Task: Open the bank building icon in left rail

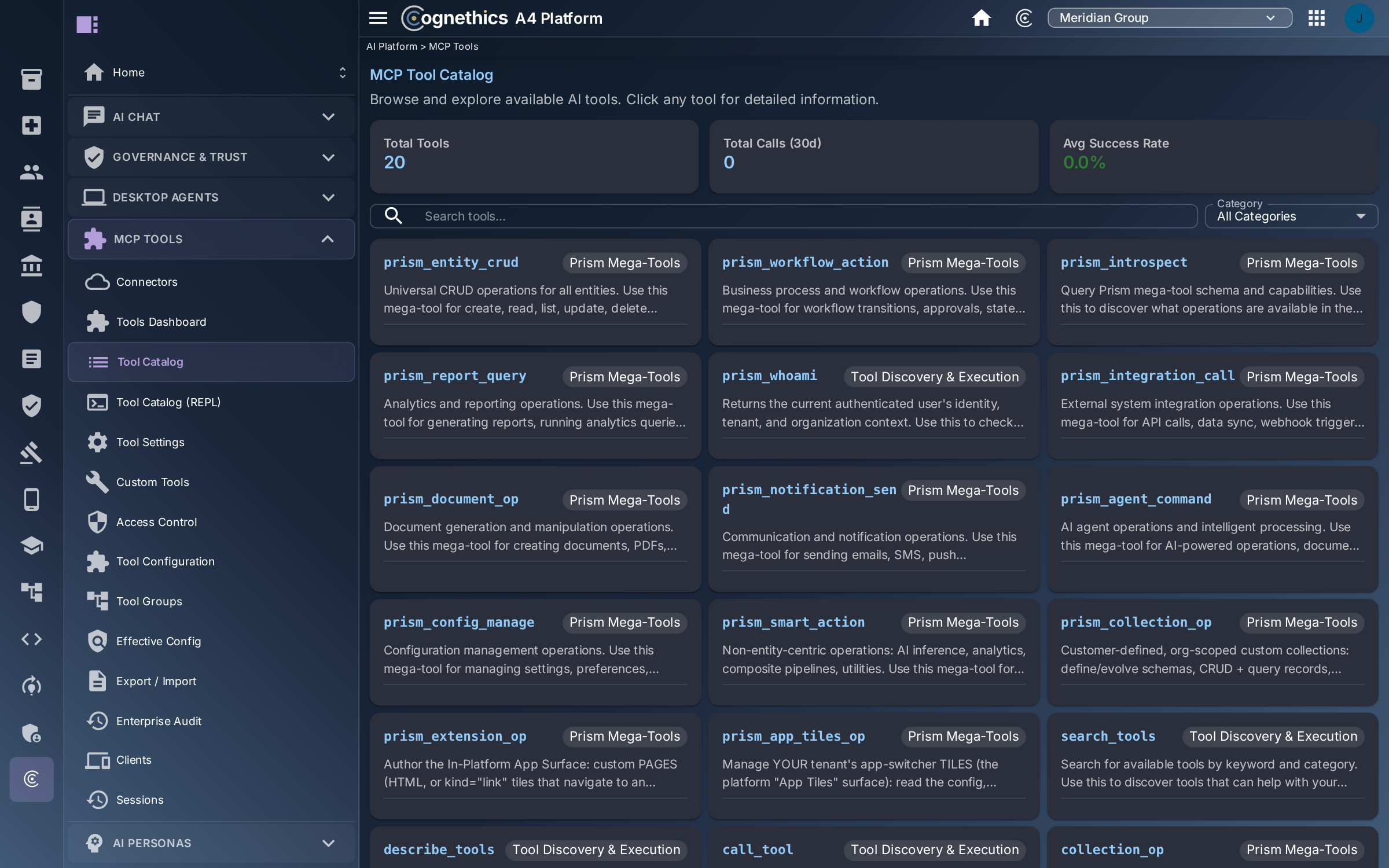Action: coord(31,266)
